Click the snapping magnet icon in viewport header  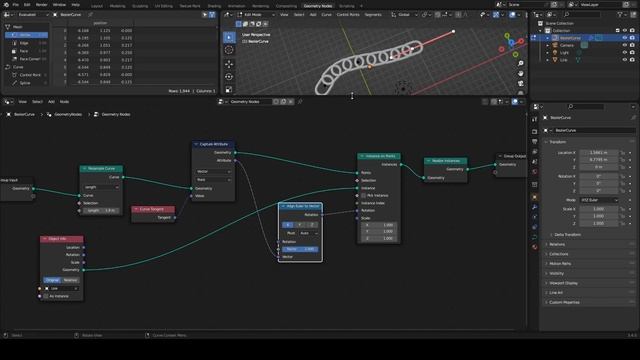tap(438, 15)
